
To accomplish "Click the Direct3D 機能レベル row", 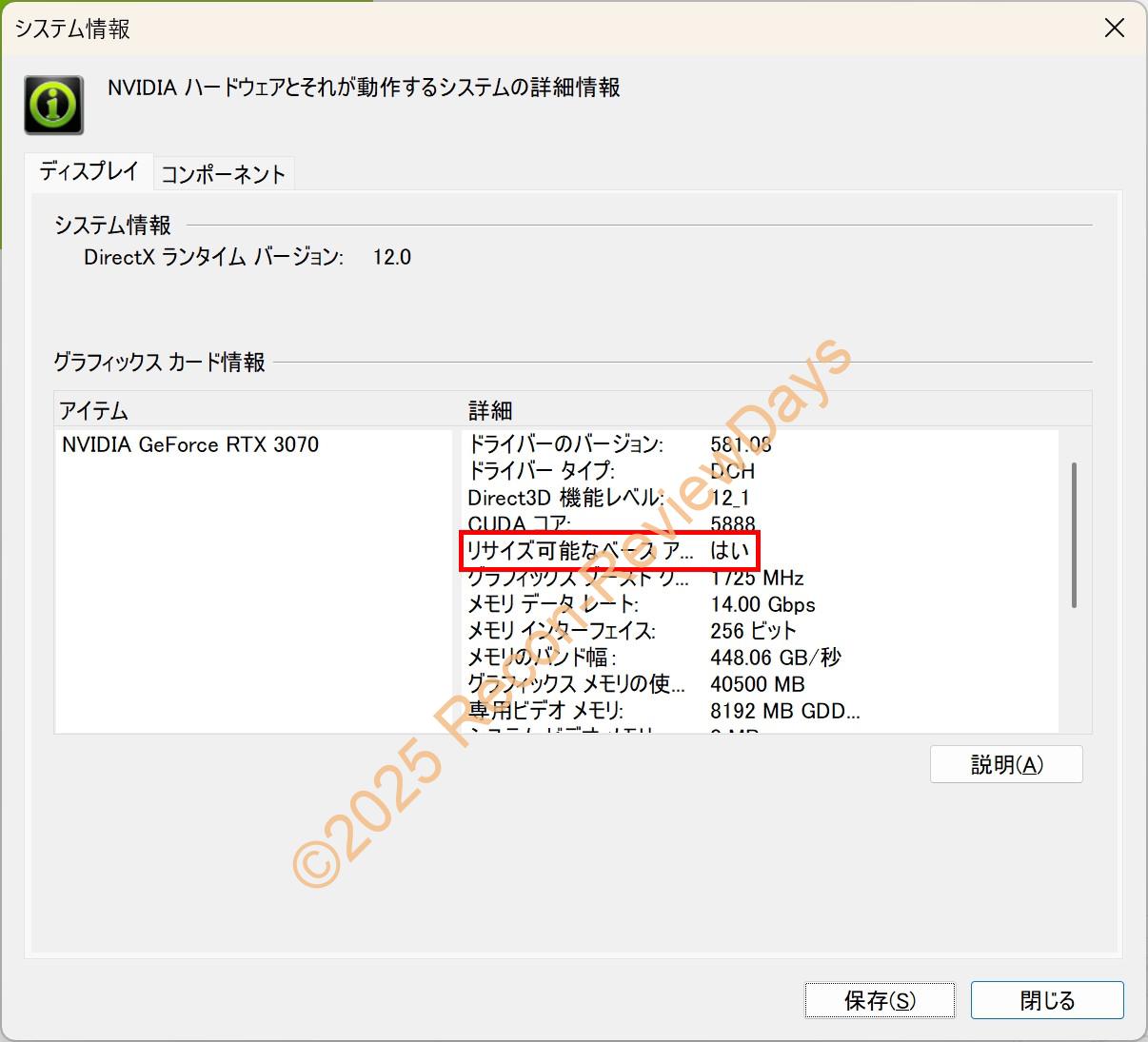I will tap(619, 498).
